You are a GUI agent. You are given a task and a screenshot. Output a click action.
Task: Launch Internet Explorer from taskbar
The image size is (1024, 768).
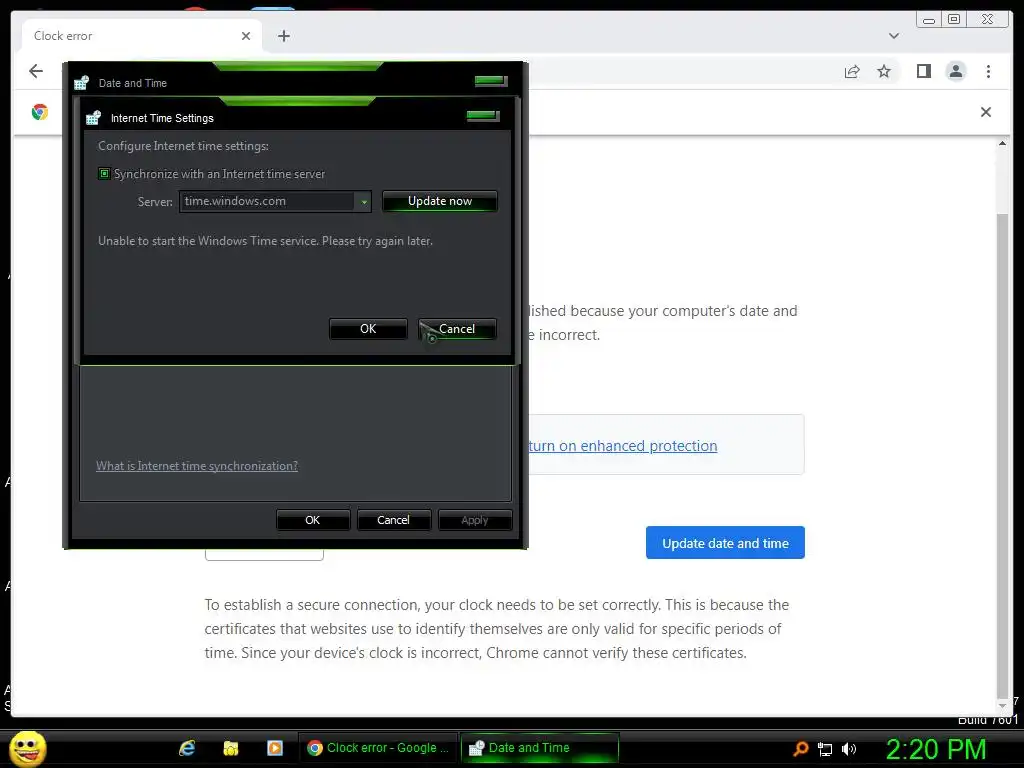pos(187,748)
